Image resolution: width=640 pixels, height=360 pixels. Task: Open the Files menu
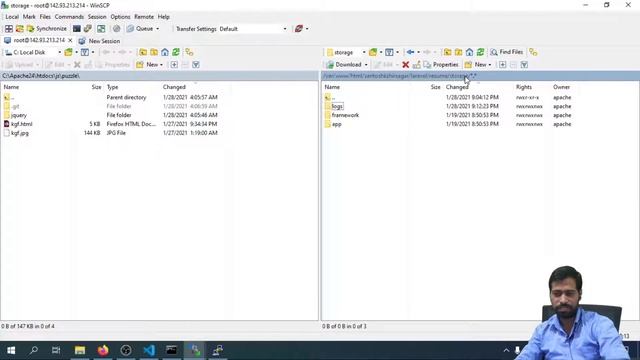pos(45,17)
